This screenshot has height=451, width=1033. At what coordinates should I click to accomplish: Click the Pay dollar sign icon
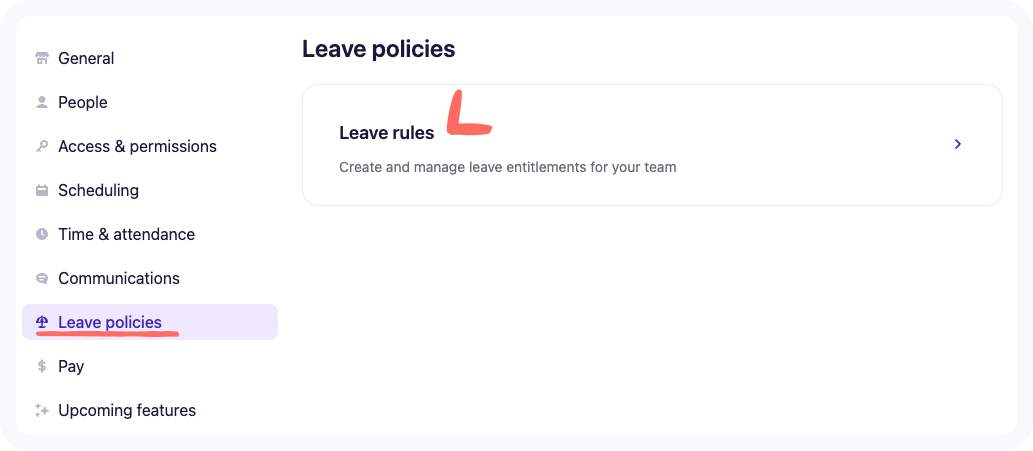(42, 366)
